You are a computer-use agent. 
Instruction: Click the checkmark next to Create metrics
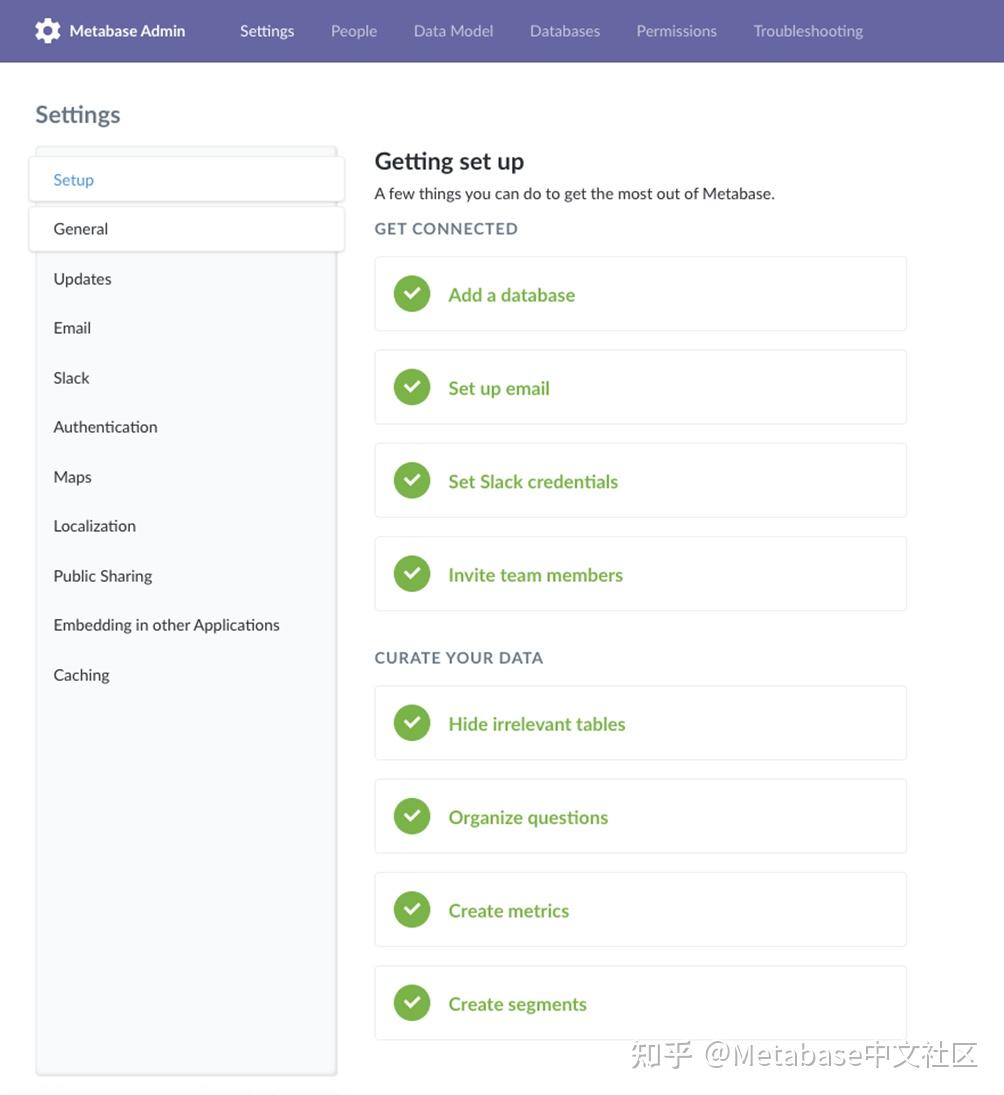pos(412,910)
